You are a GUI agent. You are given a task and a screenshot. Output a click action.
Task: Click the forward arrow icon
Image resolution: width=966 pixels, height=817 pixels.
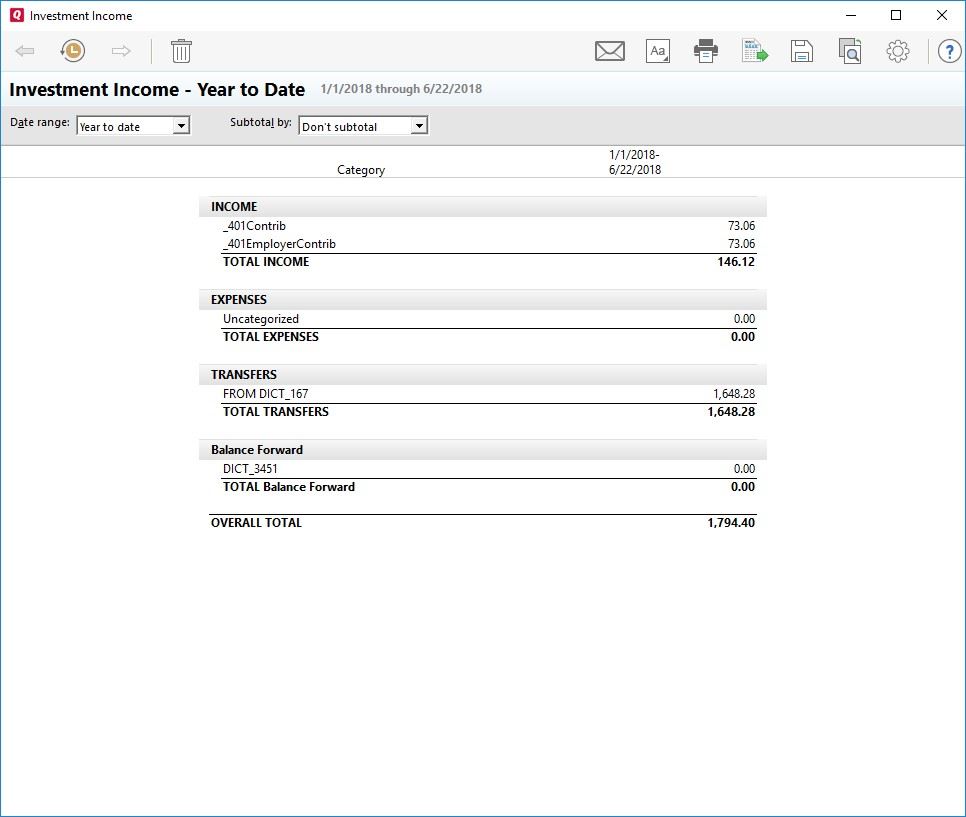click(x=121, y=51)
